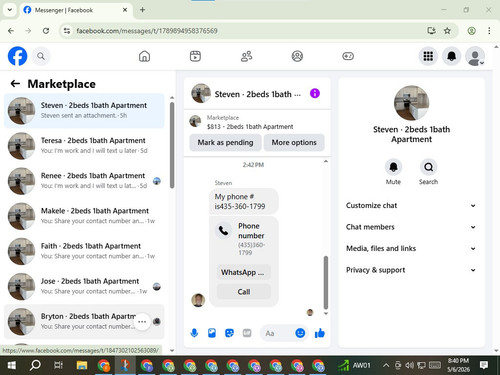Open Steven's header chat name
500x375 pixels.
click(x=257, y=94)
